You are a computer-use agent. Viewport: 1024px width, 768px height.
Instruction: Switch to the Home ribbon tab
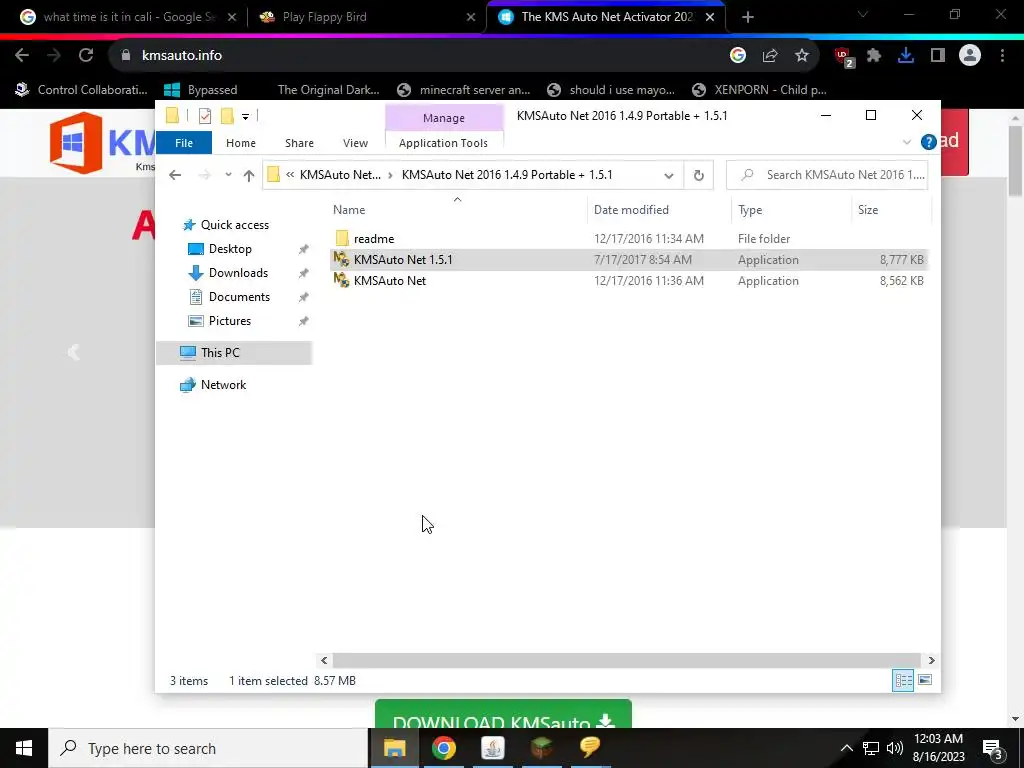(240, 143)
